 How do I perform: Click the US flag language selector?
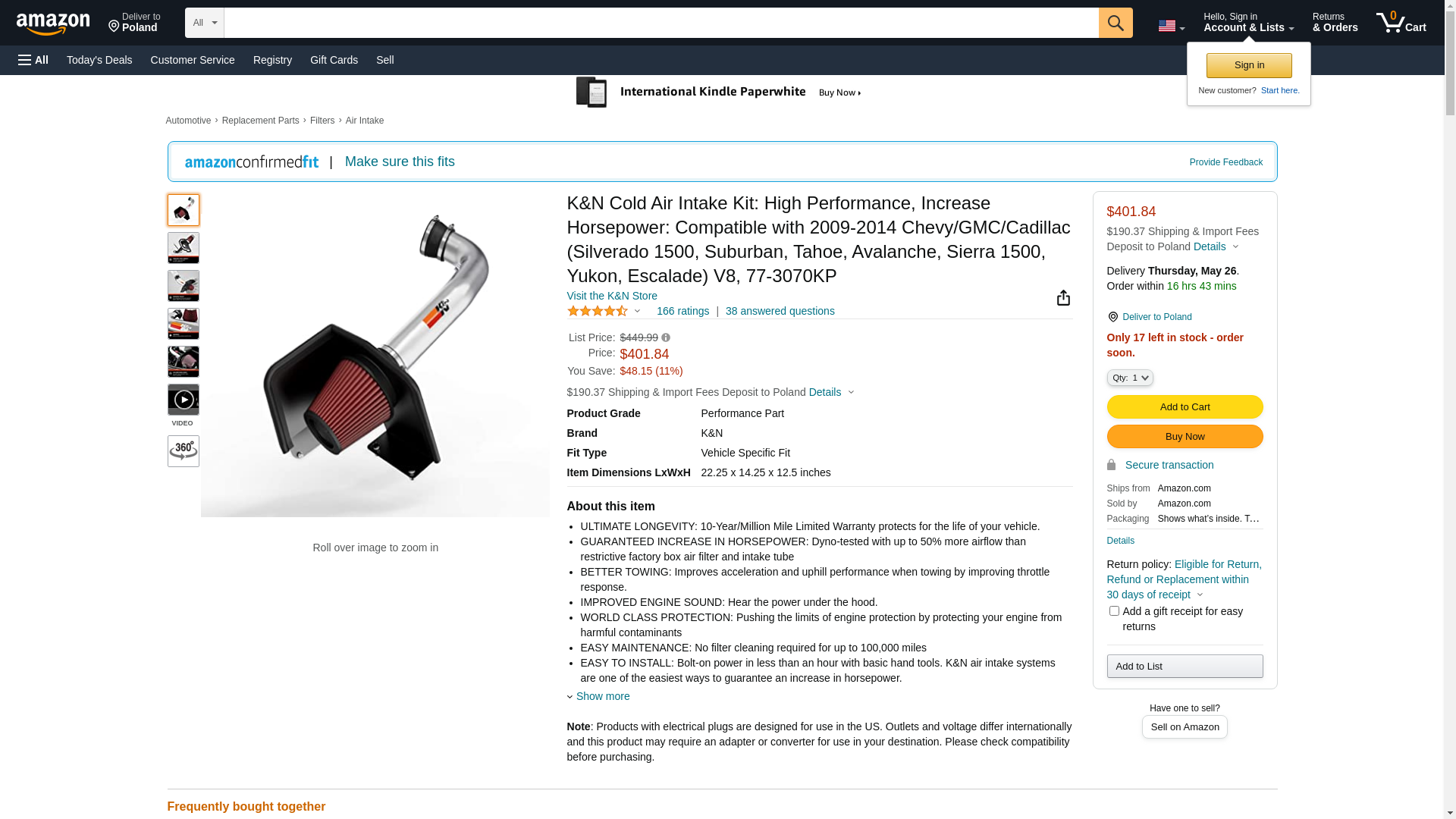[x=1171, y=26]
